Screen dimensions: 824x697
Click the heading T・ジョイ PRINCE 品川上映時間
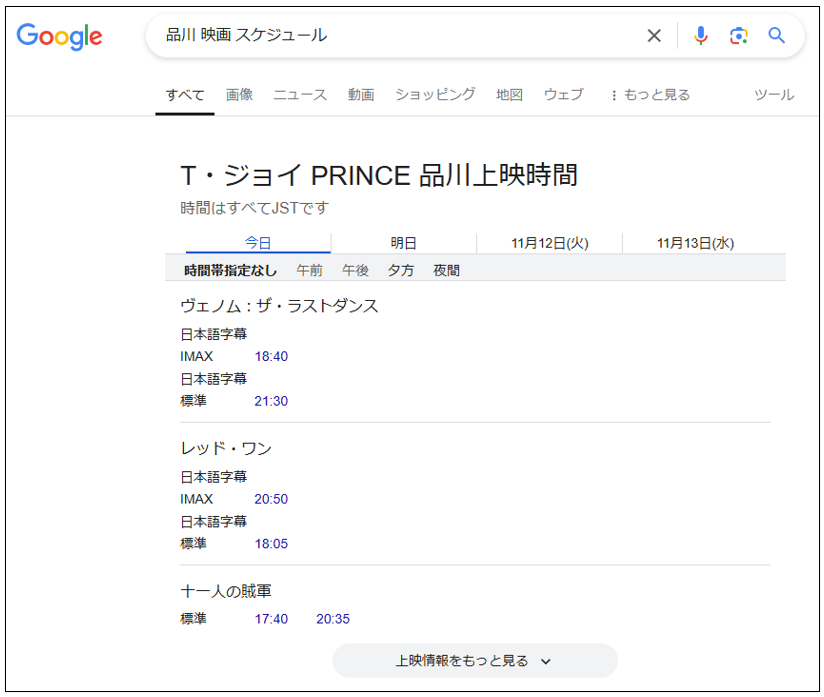click(x=379, y=175)
